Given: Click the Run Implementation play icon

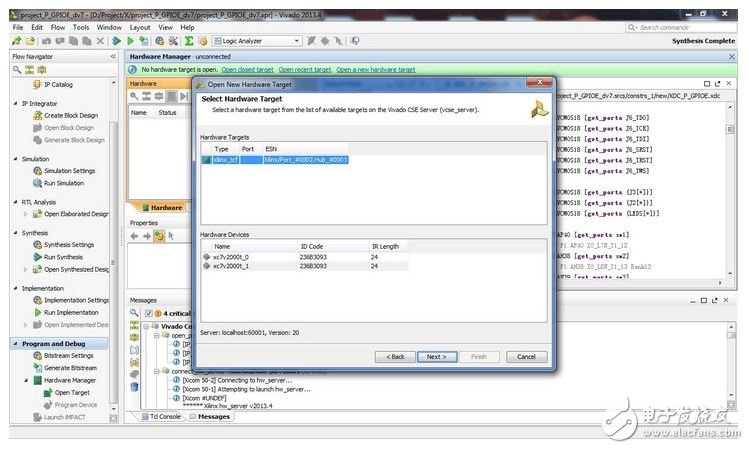Looking at the screenshot, I should click(37, 312).
